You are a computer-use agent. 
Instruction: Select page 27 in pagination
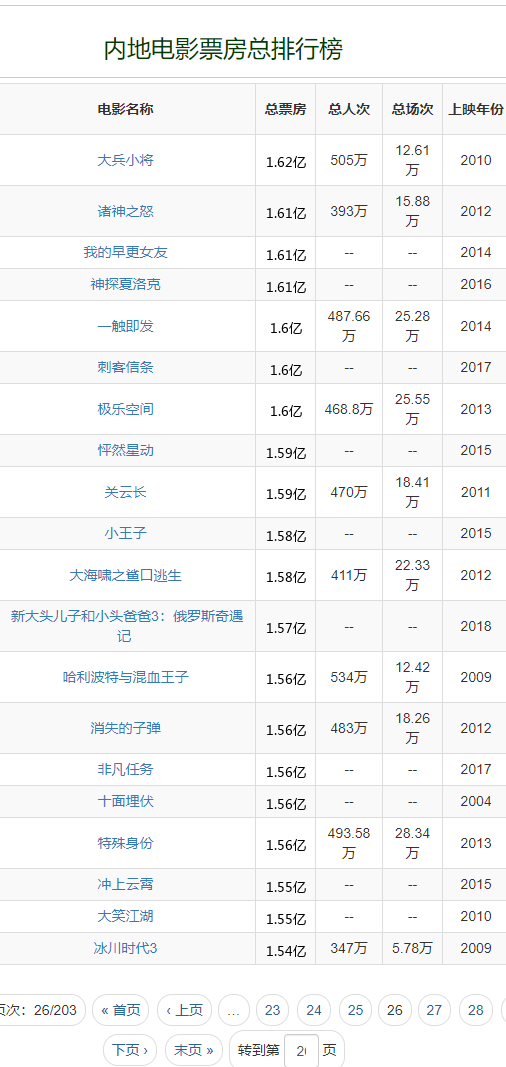(x=435, y=1010)
